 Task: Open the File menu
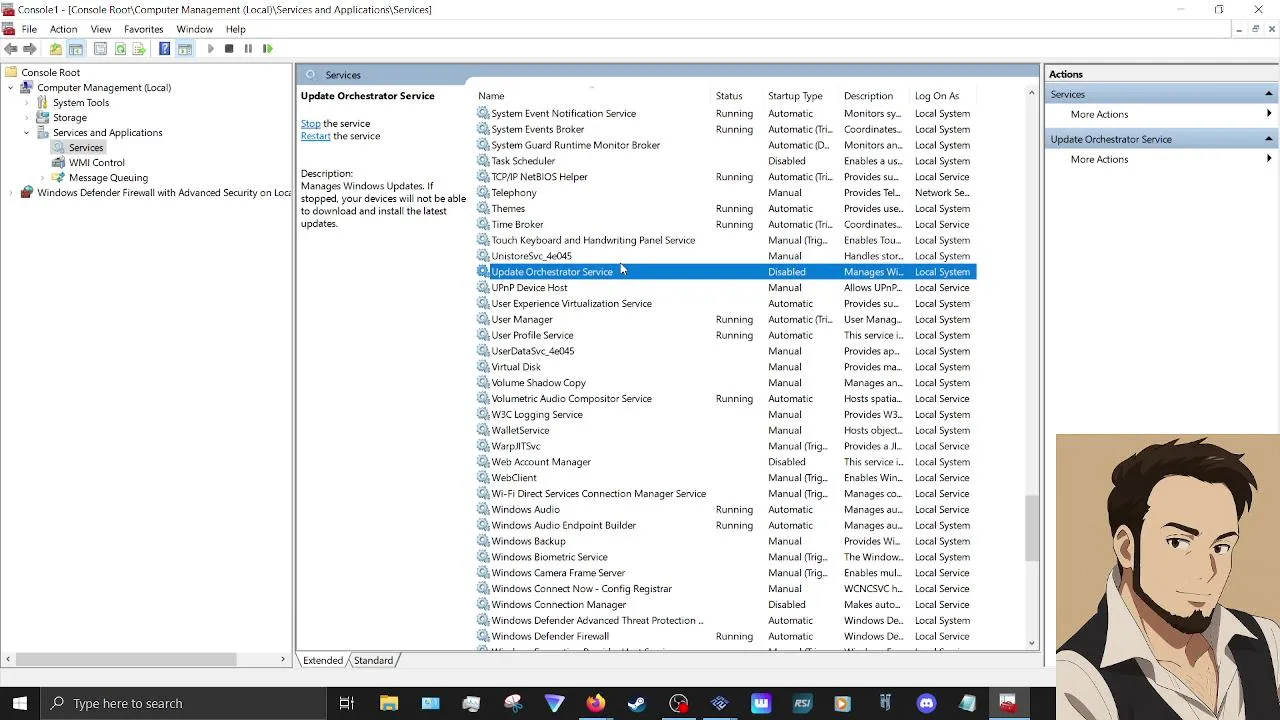coord(29,29)
